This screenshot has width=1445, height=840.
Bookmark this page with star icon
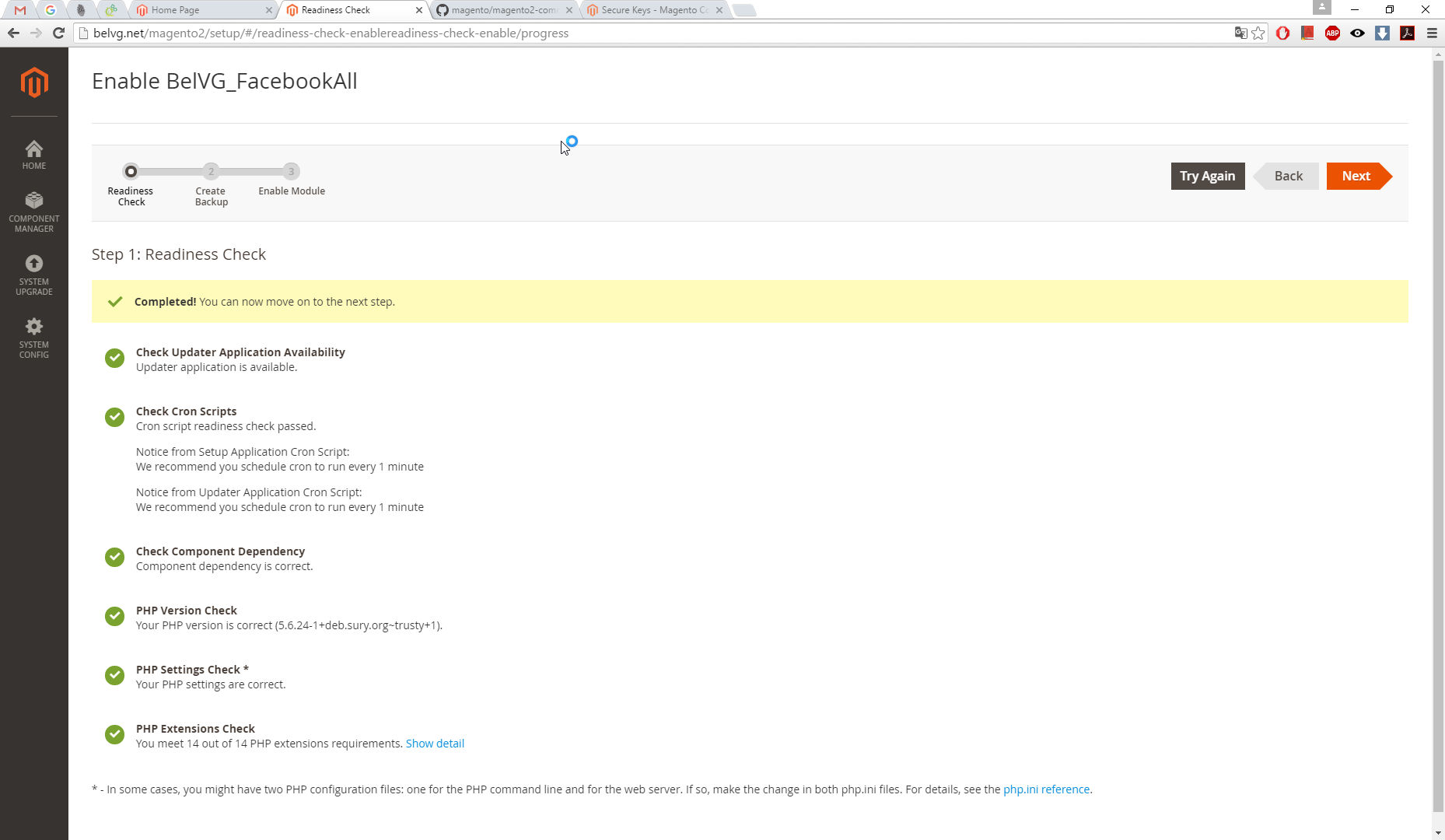tap(1258, 33)
